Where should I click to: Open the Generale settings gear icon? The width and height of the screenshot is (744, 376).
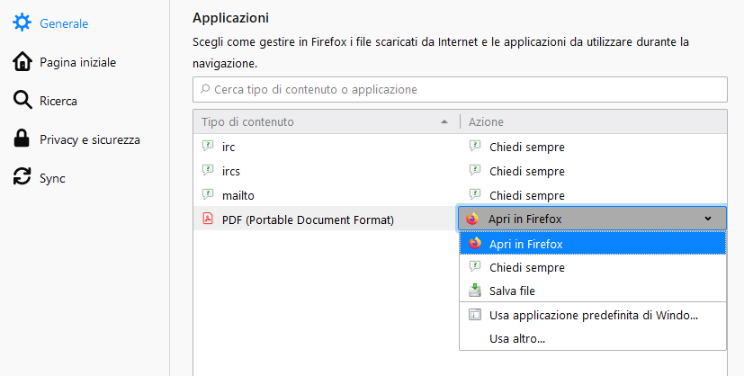tap(22, 23)
